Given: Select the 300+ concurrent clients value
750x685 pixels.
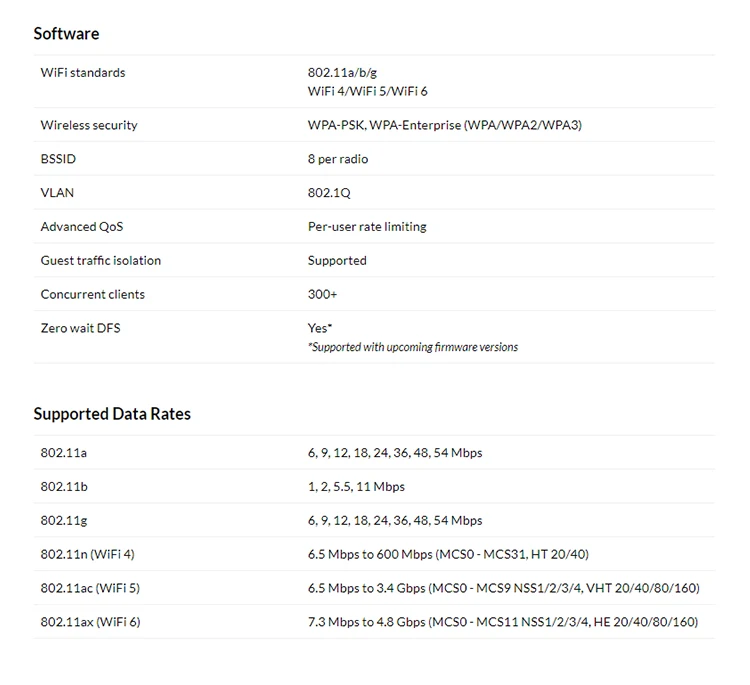Looking at the screenshot, I should point(322,295).
